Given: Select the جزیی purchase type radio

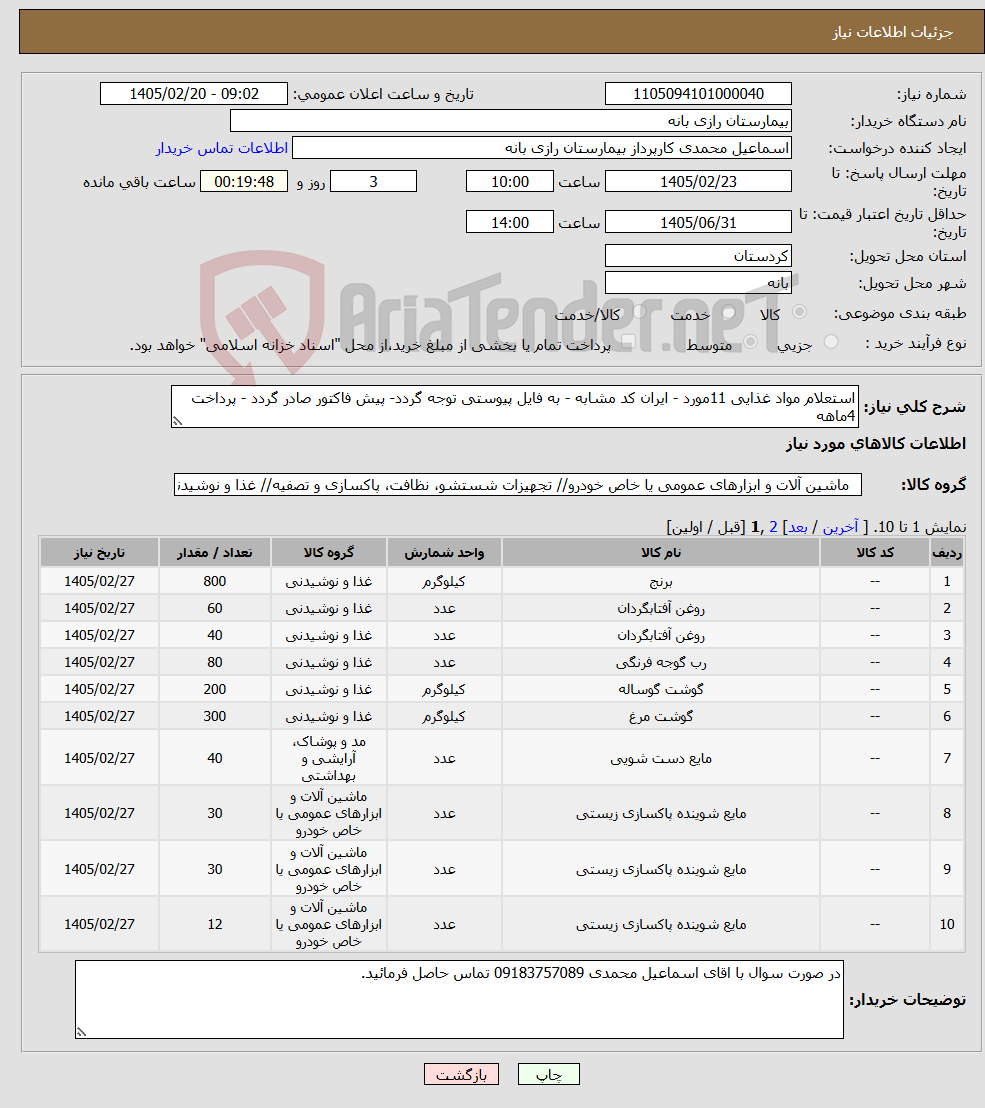Looking at the screenshot, I should point(831,342).
